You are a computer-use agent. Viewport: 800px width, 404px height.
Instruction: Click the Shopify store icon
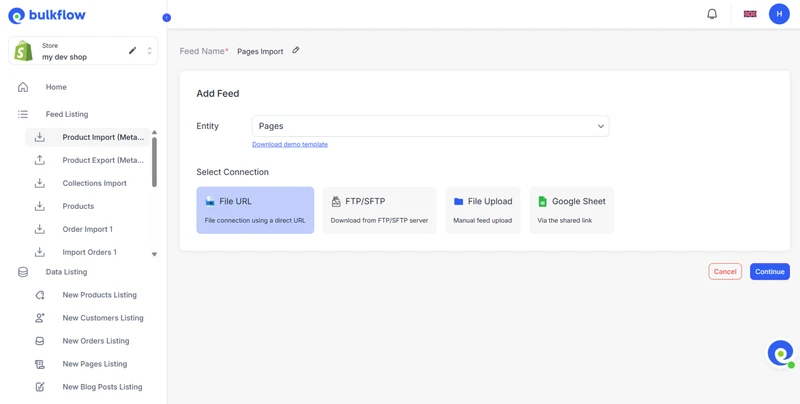[x=23, y=51]
